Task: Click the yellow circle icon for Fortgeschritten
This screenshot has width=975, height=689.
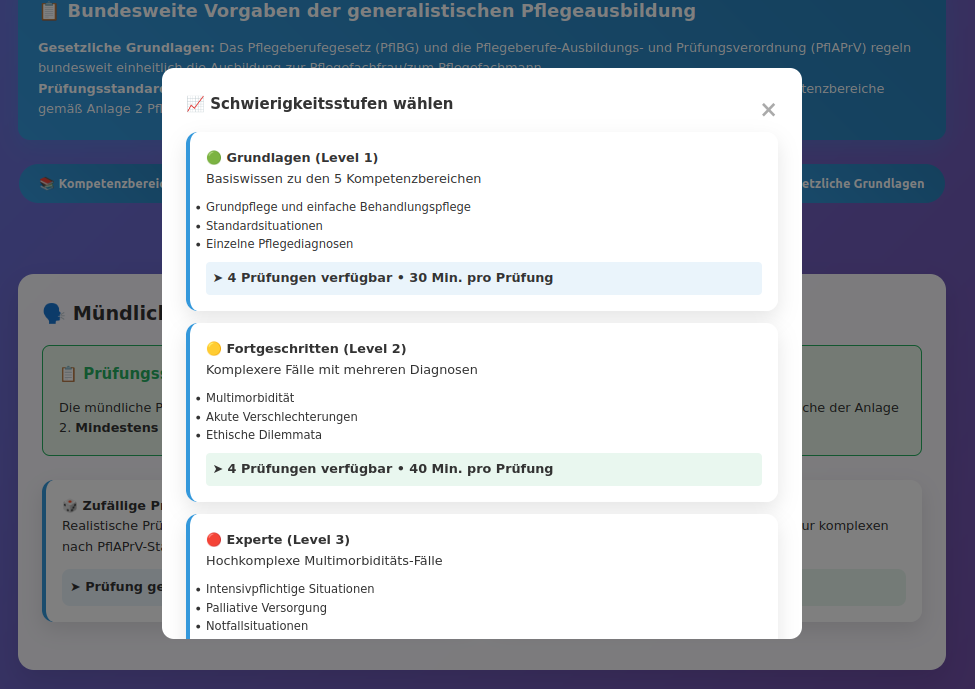Action: [x=214, y=349]
